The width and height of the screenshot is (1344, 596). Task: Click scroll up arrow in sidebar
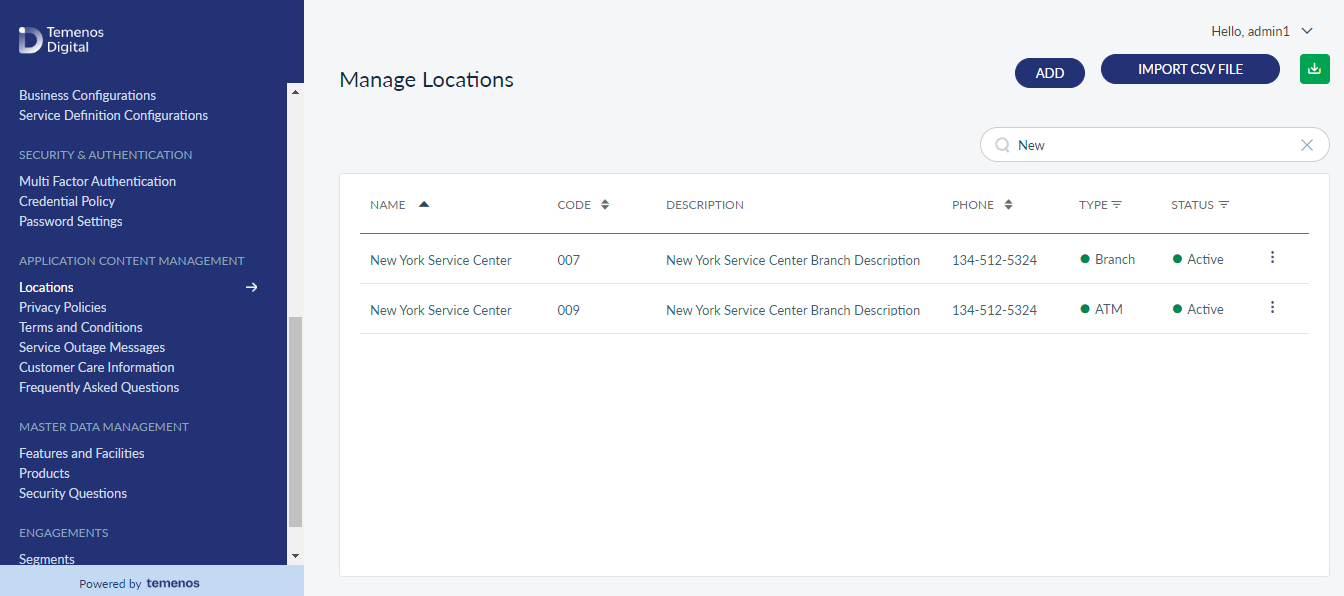coord(295,91)
